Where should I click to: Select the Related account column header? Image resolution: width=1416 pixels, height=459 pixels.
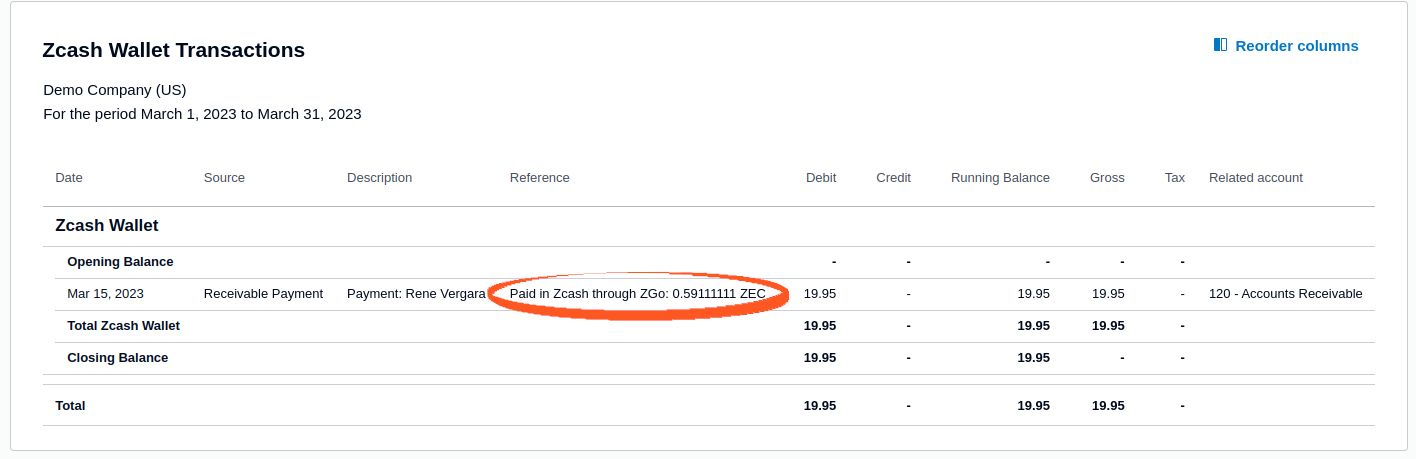(1256, 178)
